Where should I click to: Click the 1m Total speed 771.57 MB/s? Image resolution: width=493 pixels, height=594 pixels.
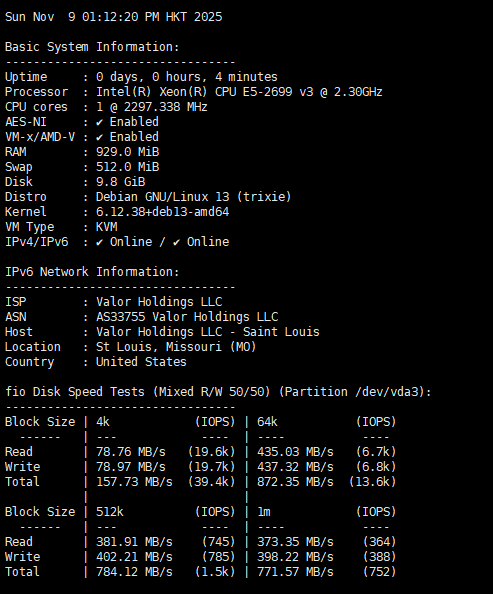pyautogui.click(x=295, y=572)
